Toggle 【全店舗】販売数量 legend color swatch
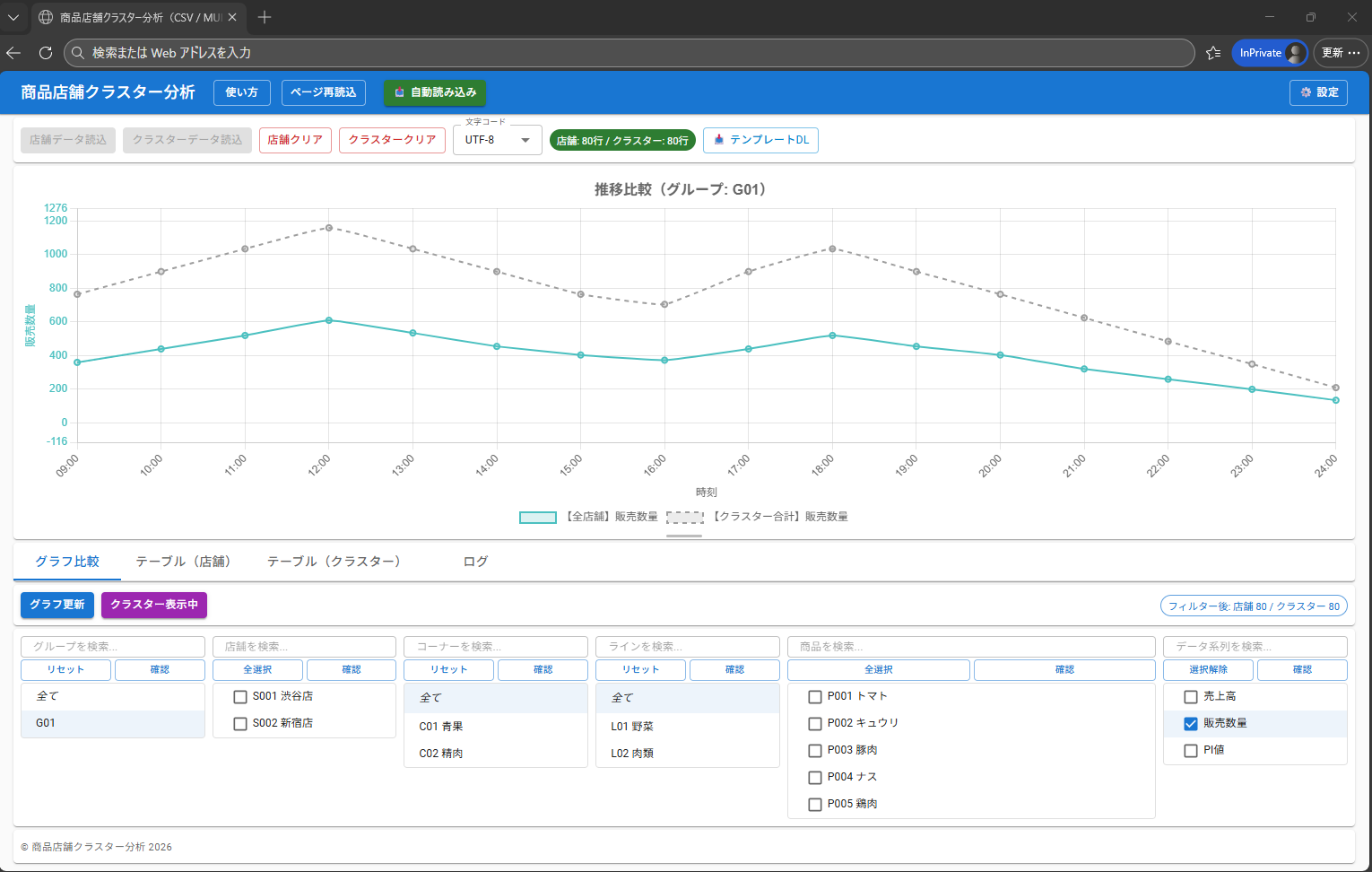1372x872 pixels. 538,517
